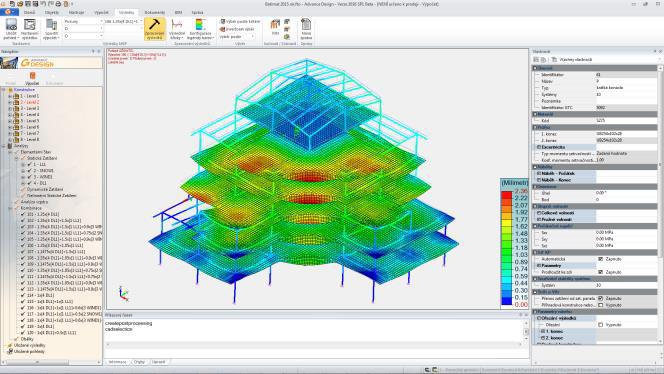Click the red band in color legend
The width and height of the screenshot is (664, 374).
coord(506,195)
